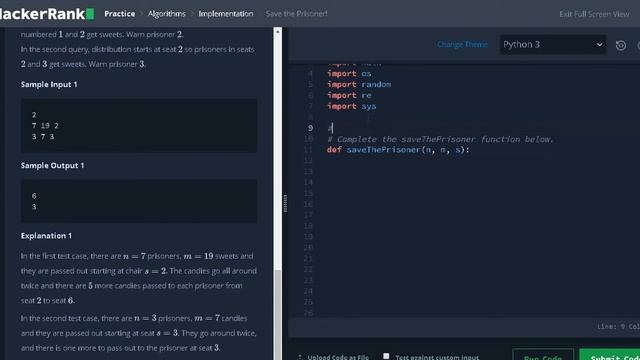Click the reset code history icon
The width and height of the screenshot is (640, 360).
(x=620, y=45)
